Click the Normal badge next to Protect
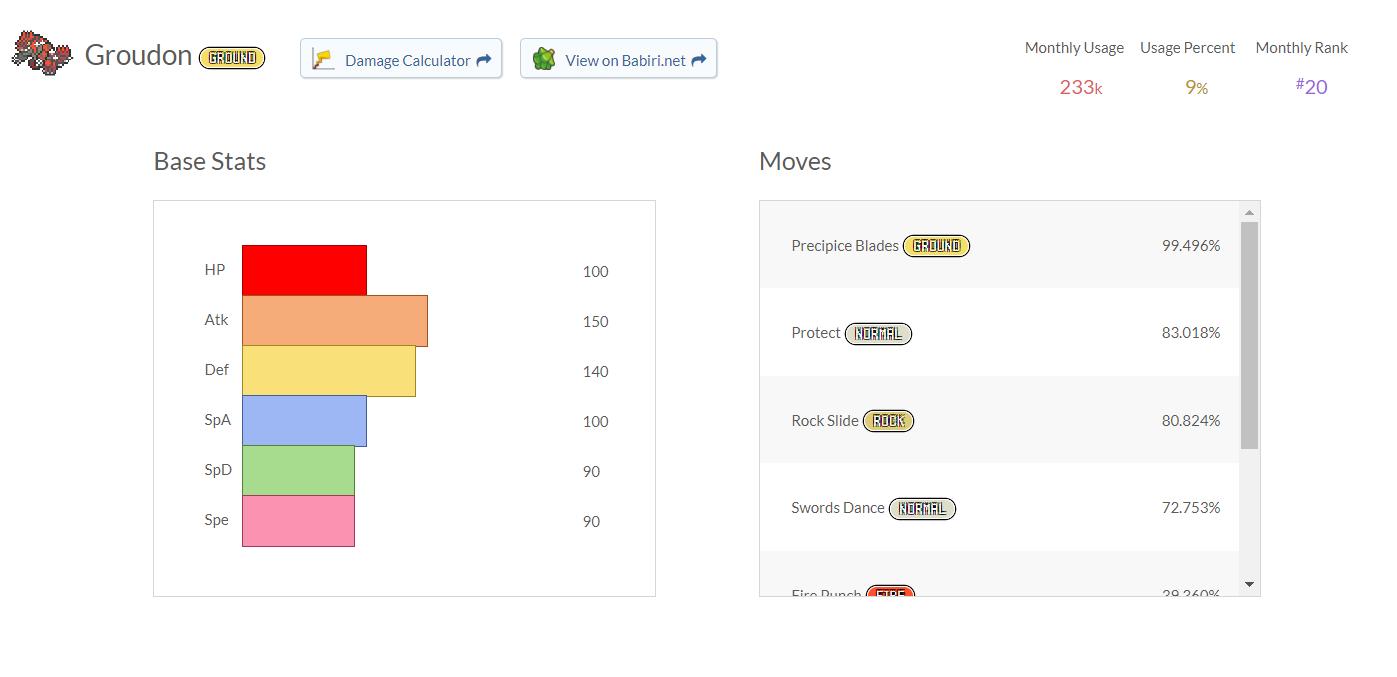 click(x=878, y=333)
